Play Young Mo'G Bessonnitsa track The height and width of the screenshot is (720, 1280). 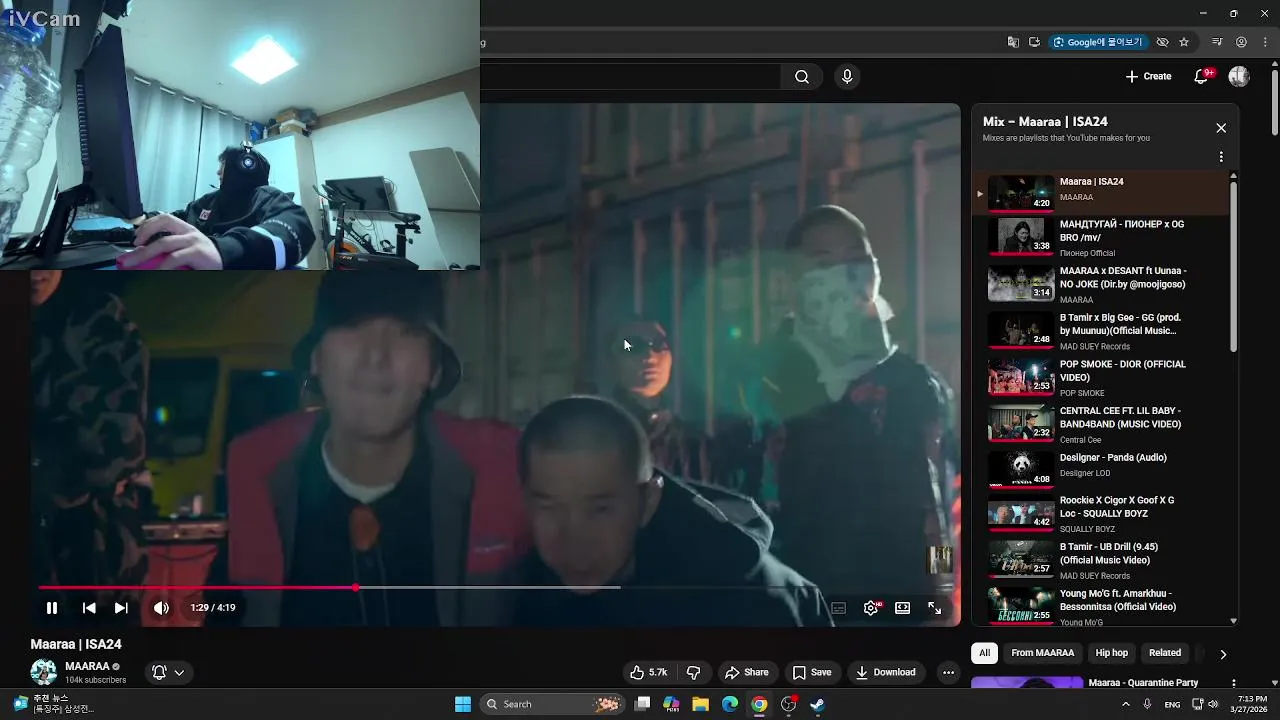click(1100, 606)
